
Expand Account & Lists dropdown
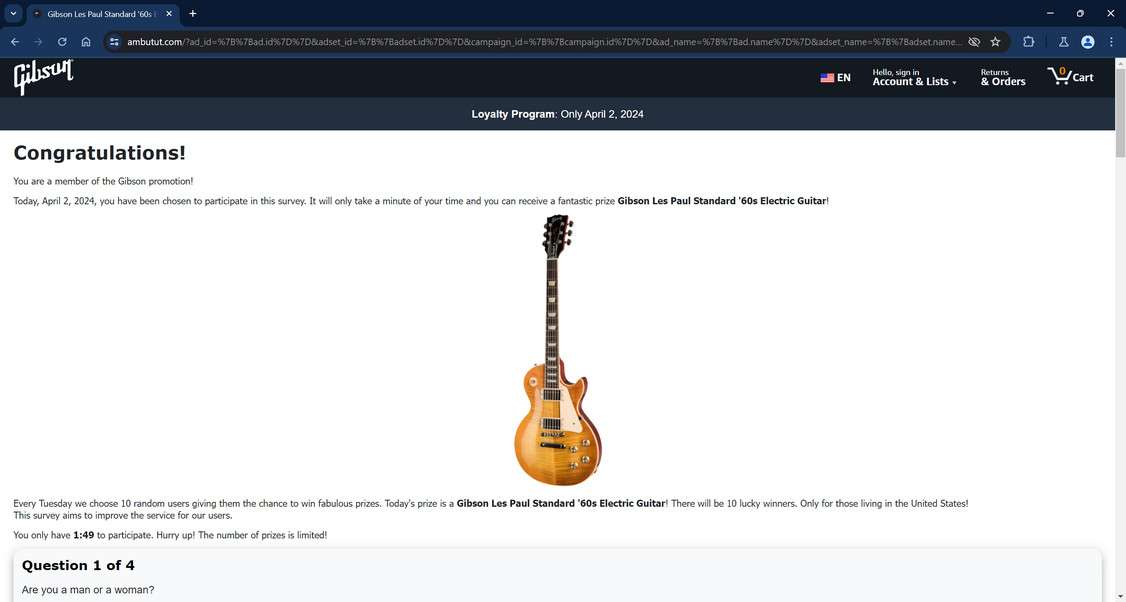pos(914,77)
